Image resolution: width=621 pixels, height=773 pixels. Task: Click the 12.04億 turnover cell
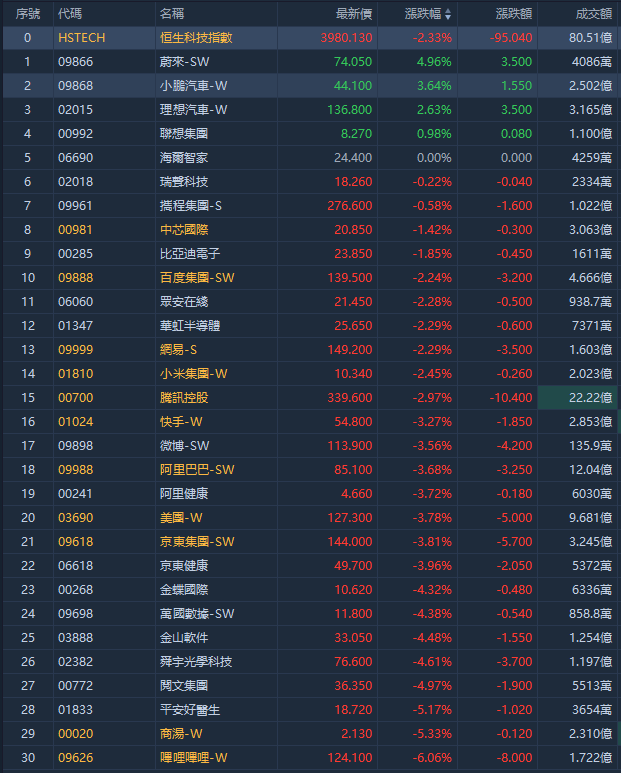click(x=590, y=470)
